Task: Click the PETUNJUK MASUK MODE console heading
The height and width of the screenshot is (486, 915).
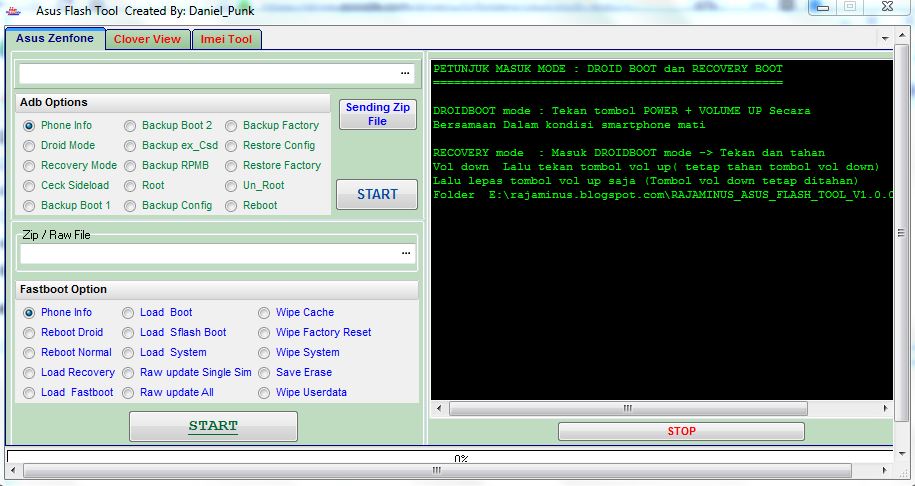Action: [x=607, y=69]
